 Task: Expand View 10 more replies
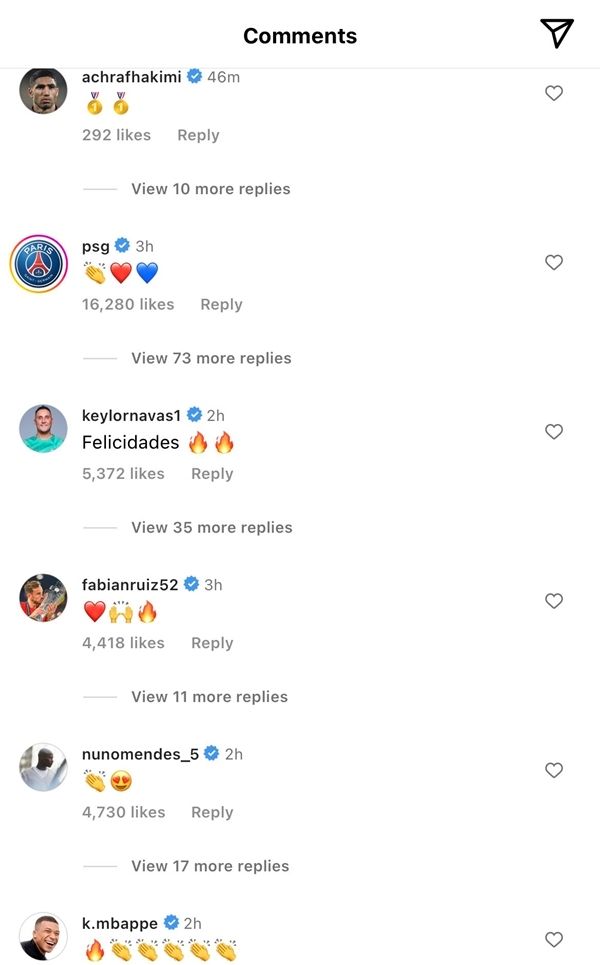coord(210,189)
